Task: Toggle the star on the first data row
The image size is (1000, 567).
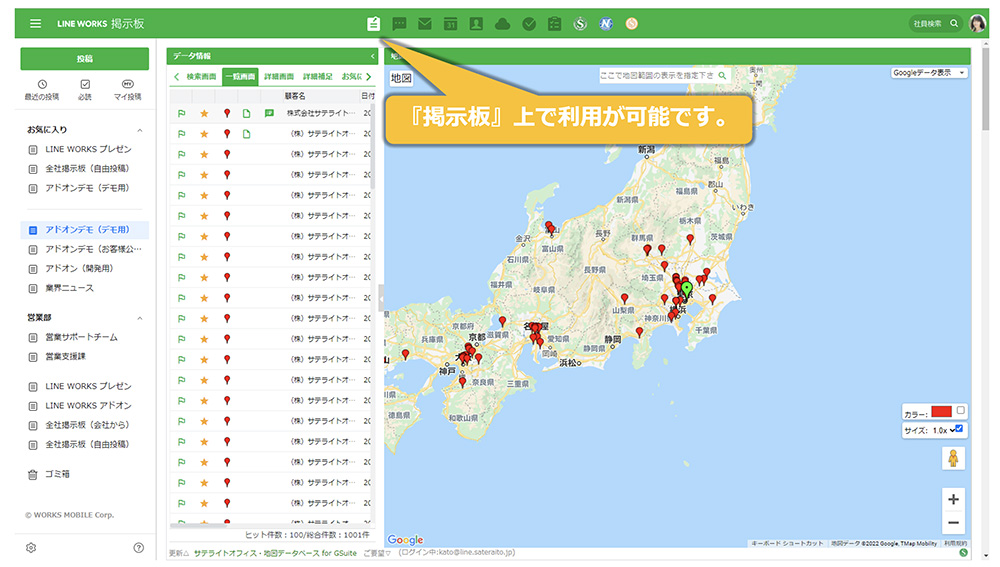Action: tap(204, 114)
